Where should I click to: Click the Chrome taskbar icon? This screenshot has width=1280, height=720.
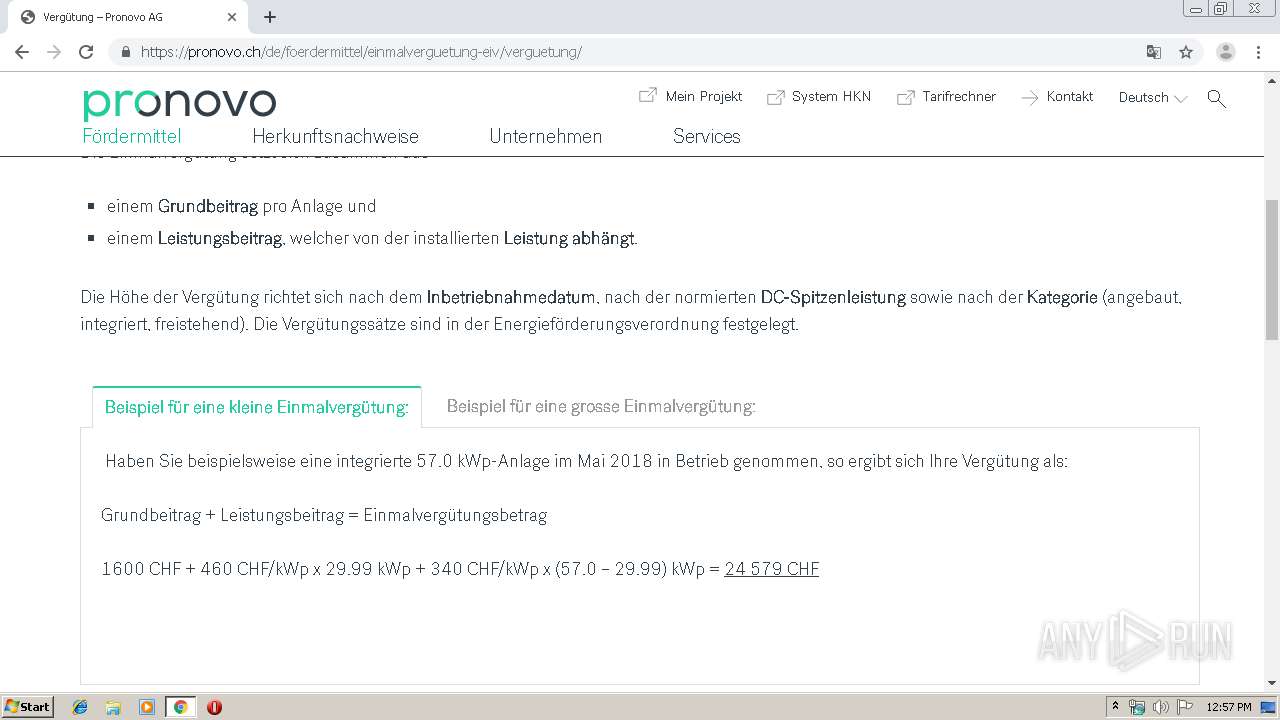point(180,707)
